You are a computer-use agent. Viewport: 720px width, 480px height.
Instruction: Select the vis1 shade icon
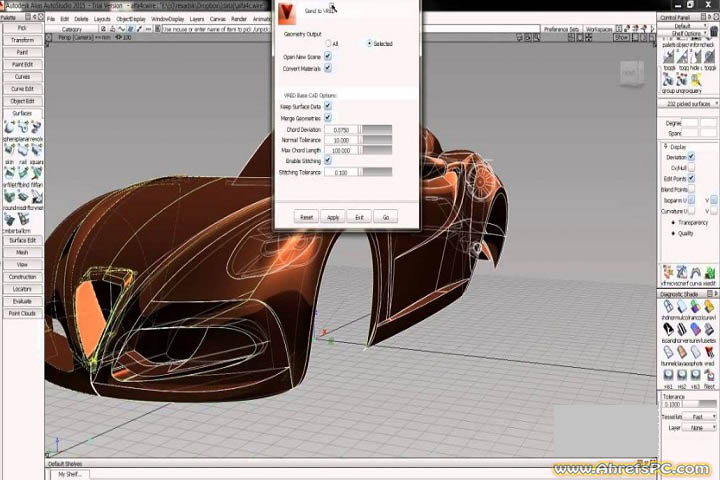[668, 375]
